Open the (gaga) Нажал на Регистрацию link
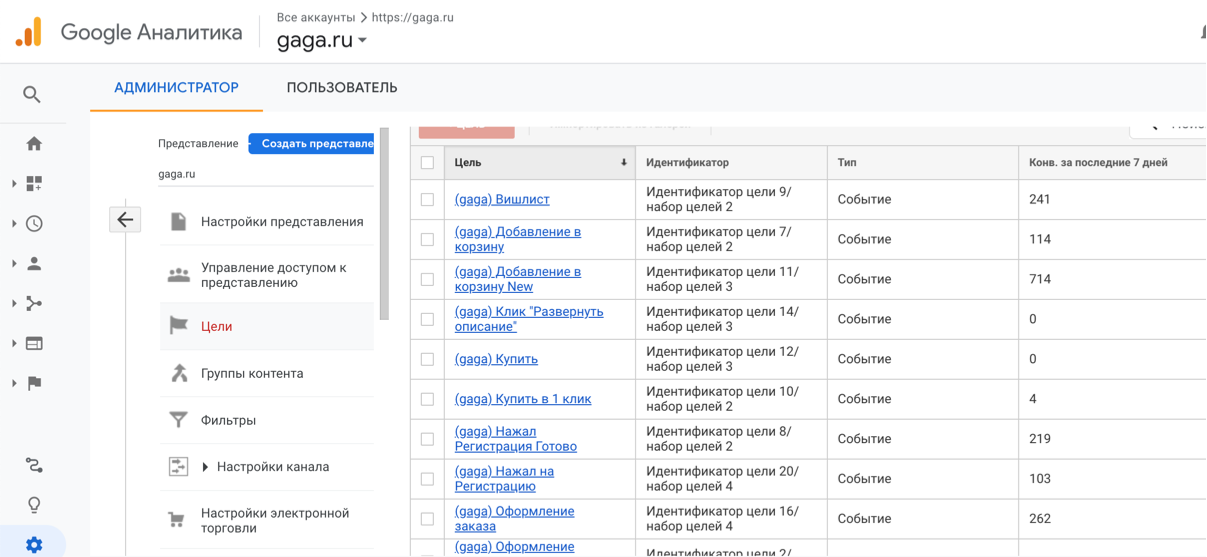Image resolution: width=1207 pixels, height=557 pixels. [505, 479]
